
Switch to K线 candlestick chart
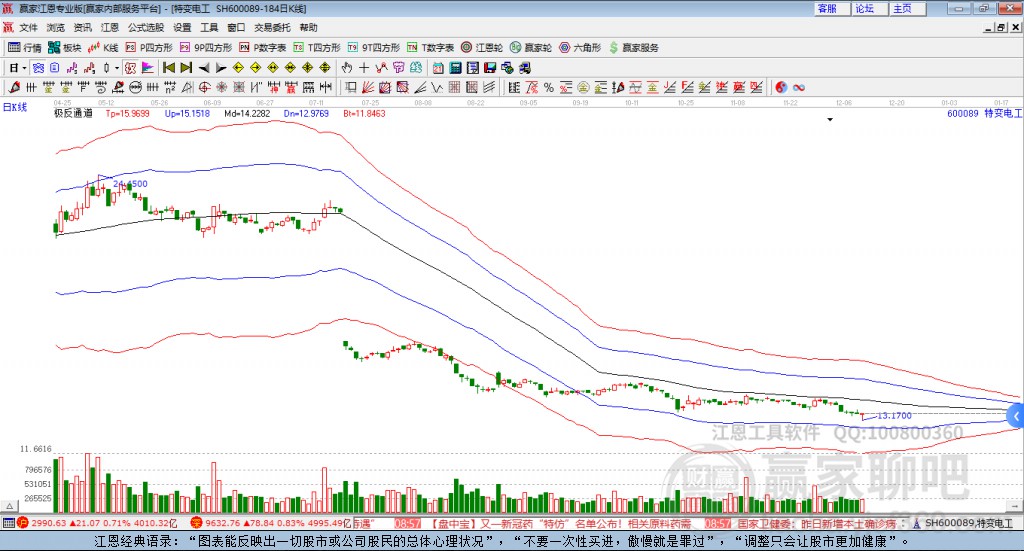[x=104, y=47]
